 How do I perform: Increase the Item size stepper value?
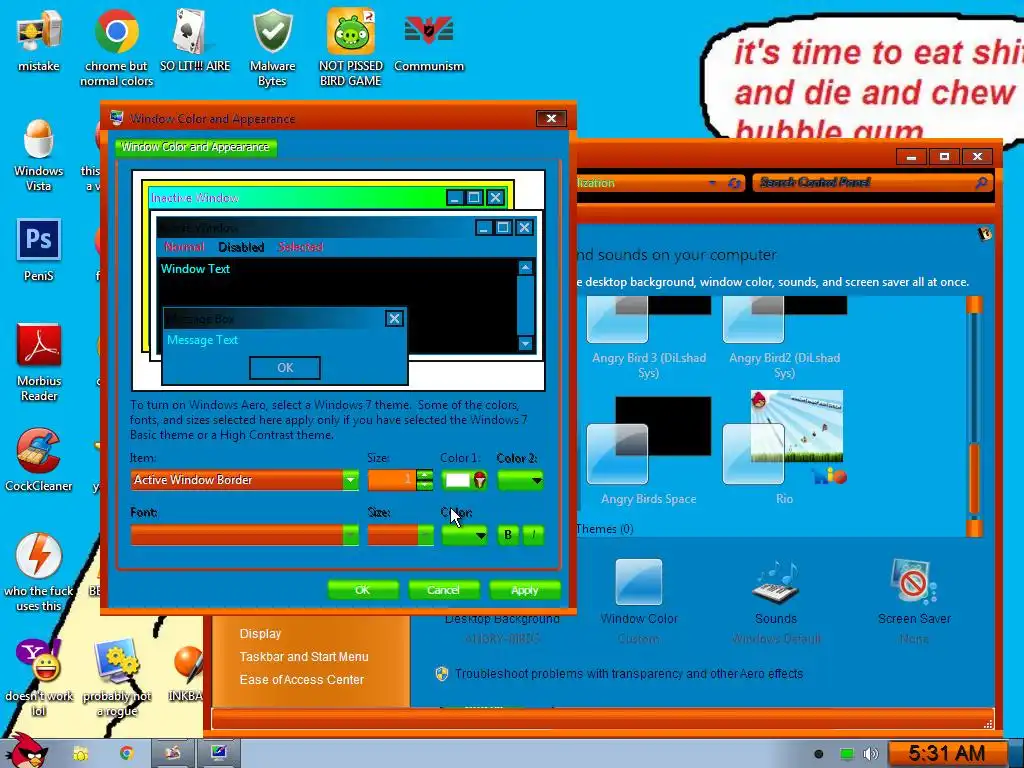[x=424, y=475]
